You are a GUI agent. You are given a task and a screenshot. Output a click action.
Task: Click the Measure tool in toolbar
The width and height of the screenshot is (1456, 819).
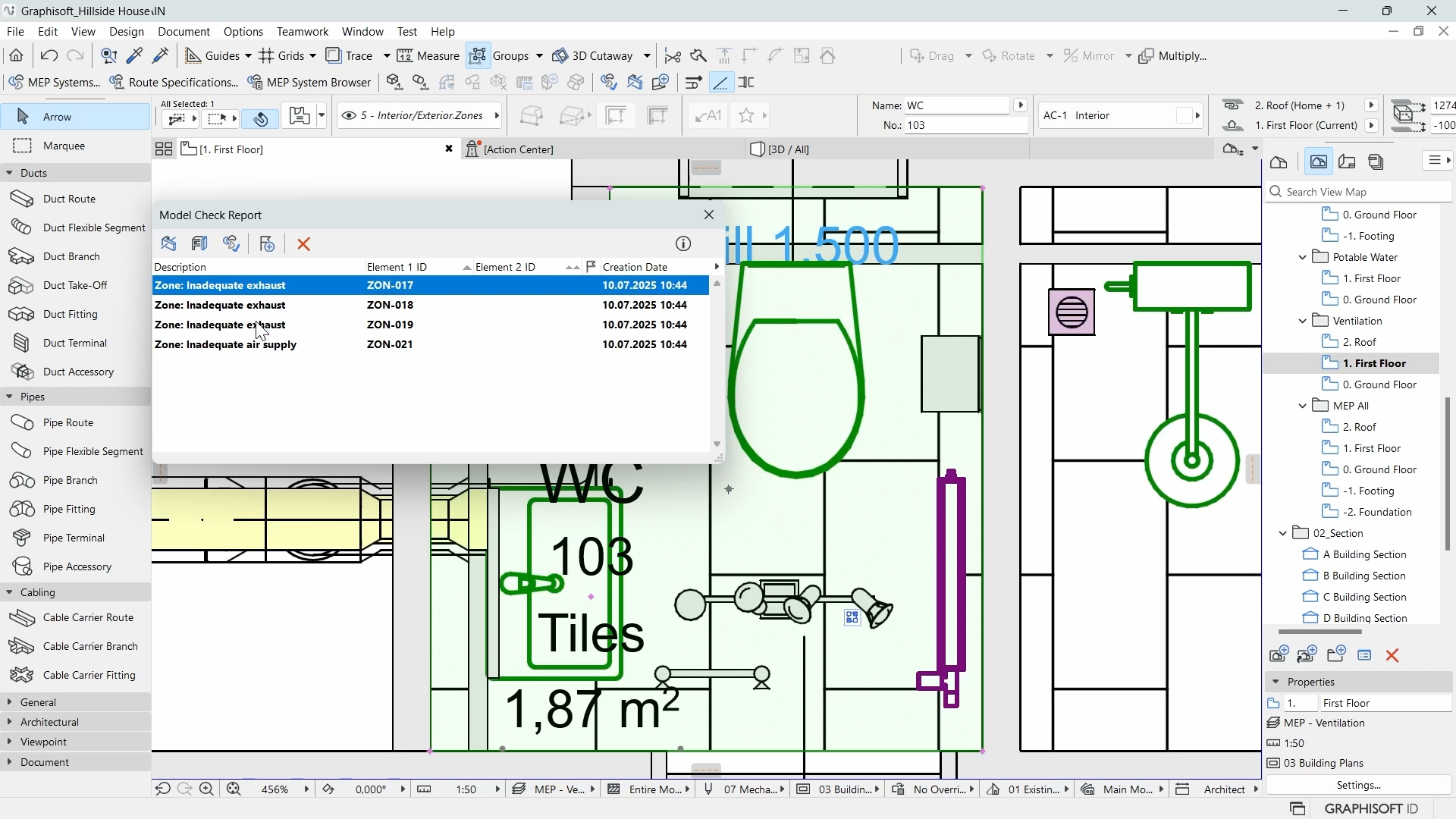click(x=428, y=55)
